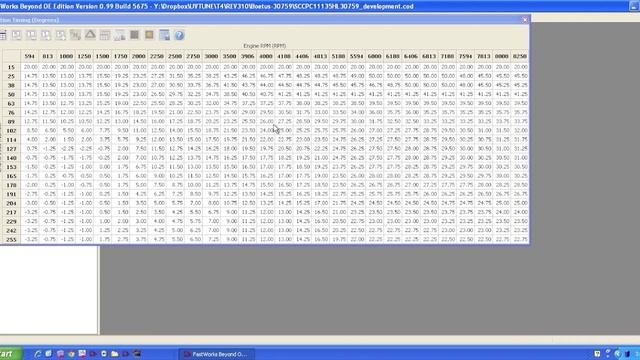Close the Ignition Timing table window
This screenshot has width=640, height=360.
525,20
